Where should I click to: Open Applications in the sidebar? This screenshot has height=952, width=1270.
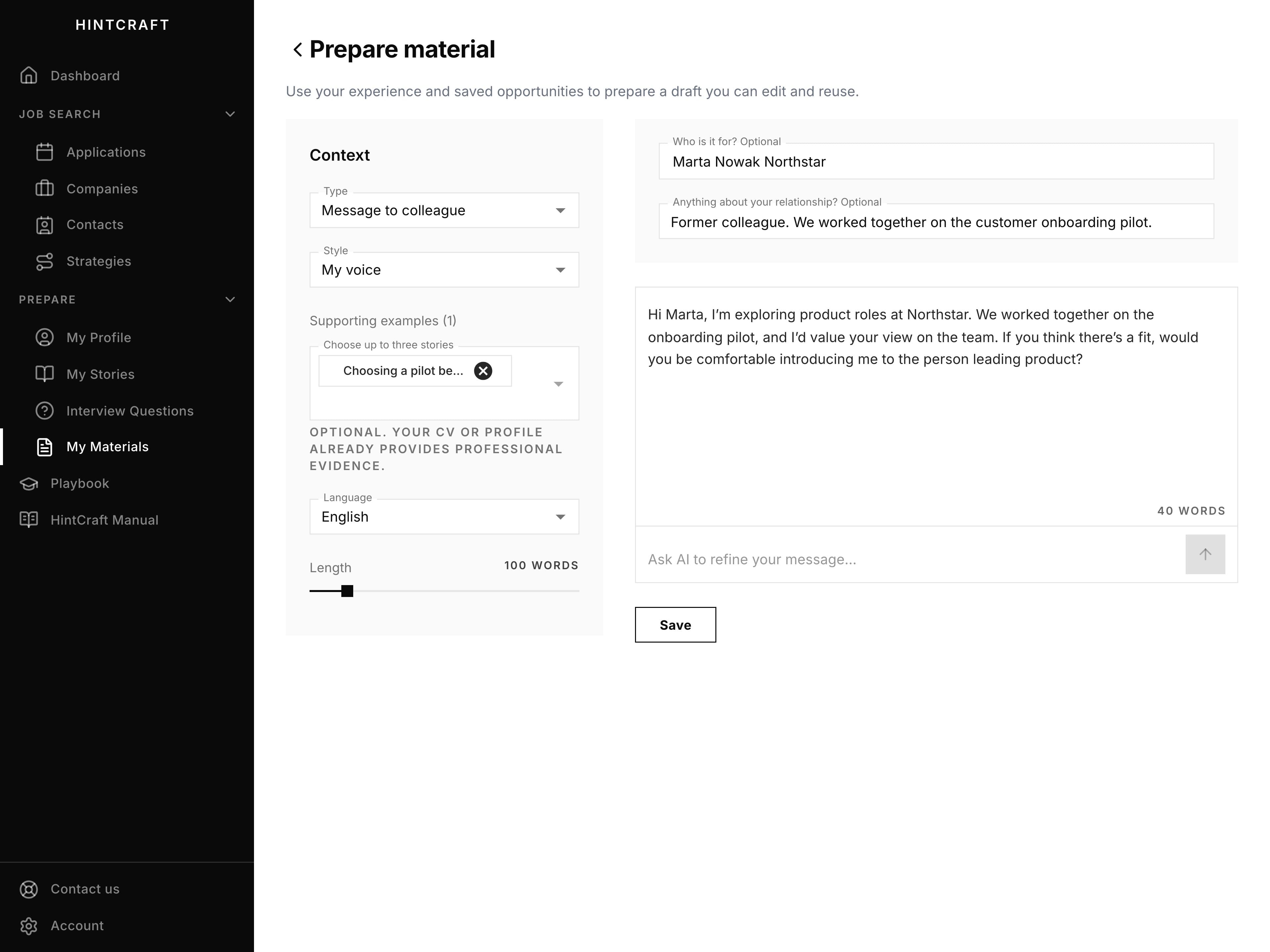pos(106,152)
